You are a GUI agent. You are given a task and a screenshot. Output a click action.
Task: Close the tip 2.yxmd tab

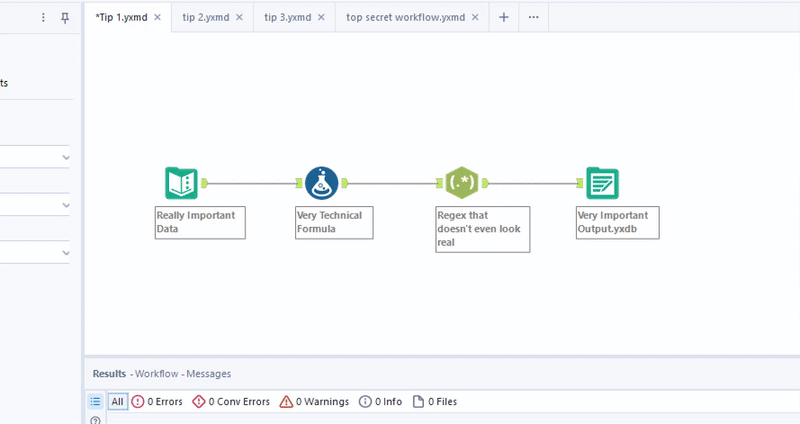pos(239,17)
